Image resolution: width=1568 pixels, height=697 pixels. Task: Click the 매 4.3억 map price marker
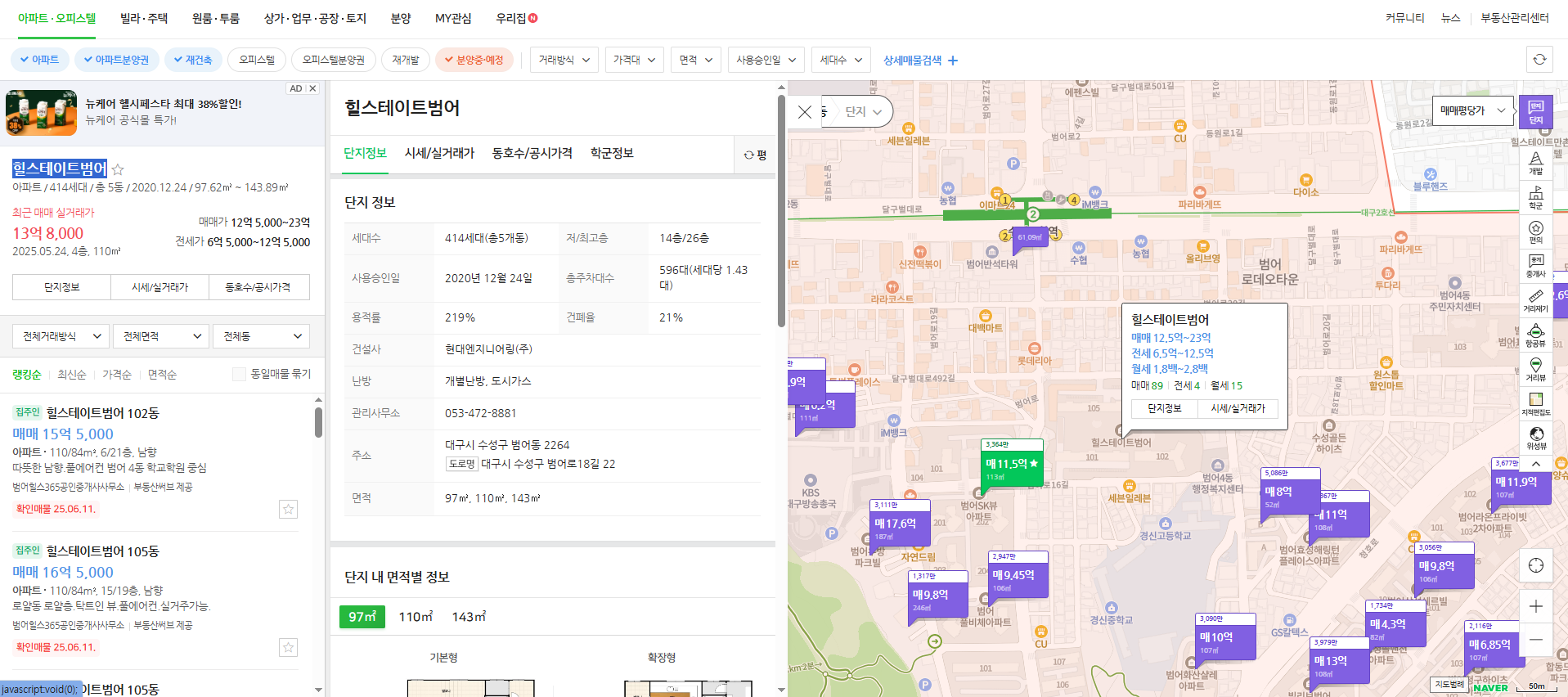[1396, 624]
